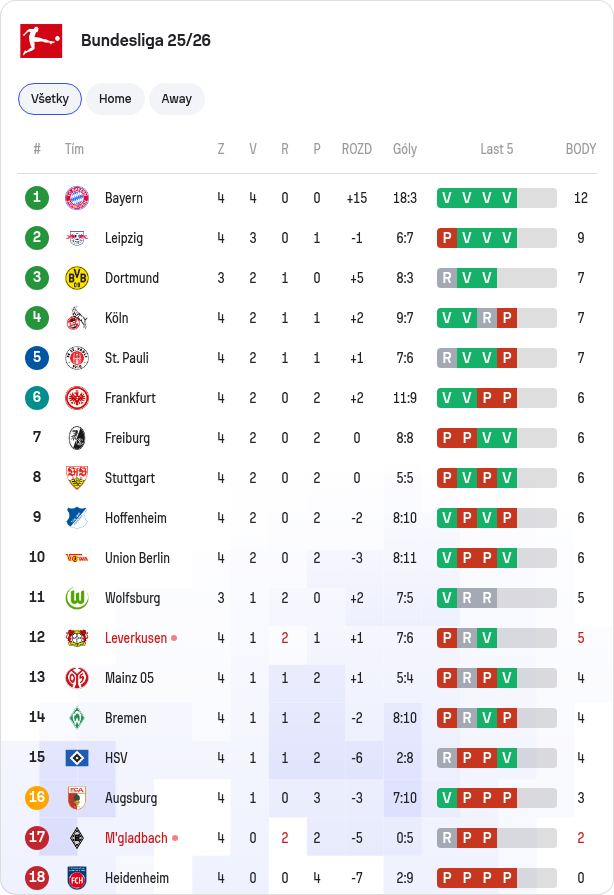Click the HSV diamond logo
614x895 pixels.
[x=77, y=758]
